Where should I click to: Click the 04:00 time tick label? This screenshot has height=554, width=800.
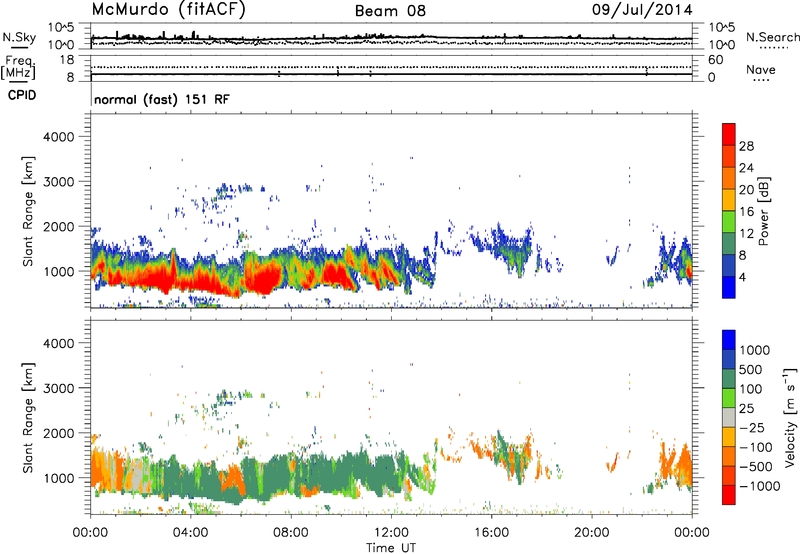click(190, 533)
